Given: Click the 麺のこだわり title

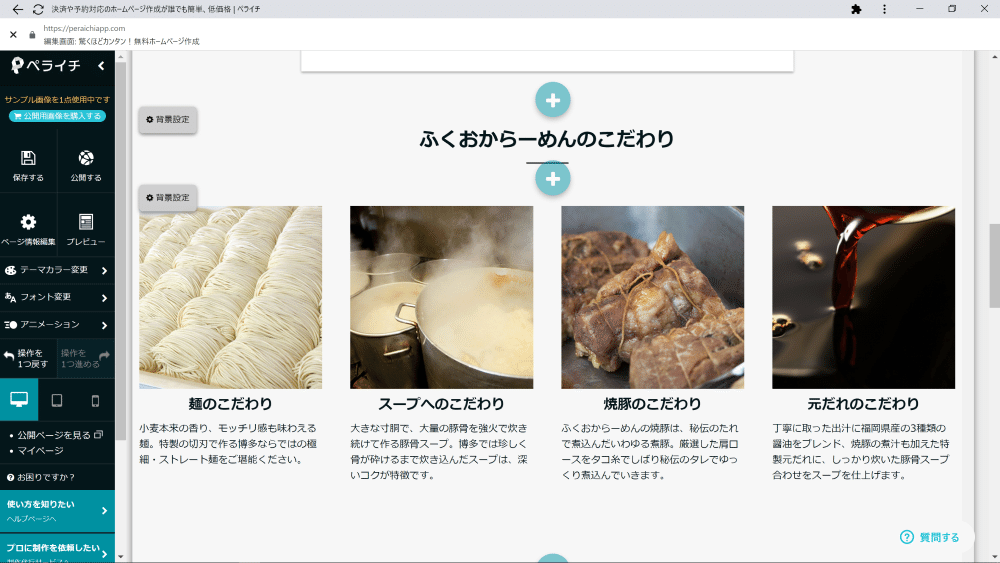Looking at the screenshot, I should click(x=230, y=404).
